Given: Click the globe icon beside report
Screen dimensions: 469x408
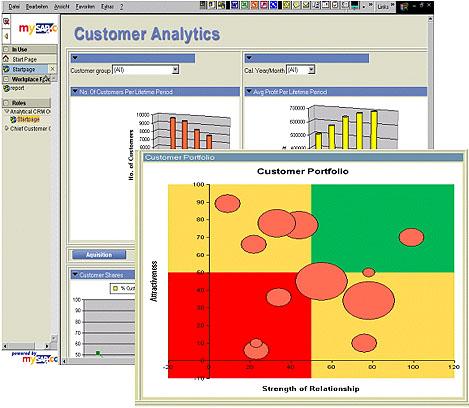Looking at the screenshot, I should coord(6,89).
